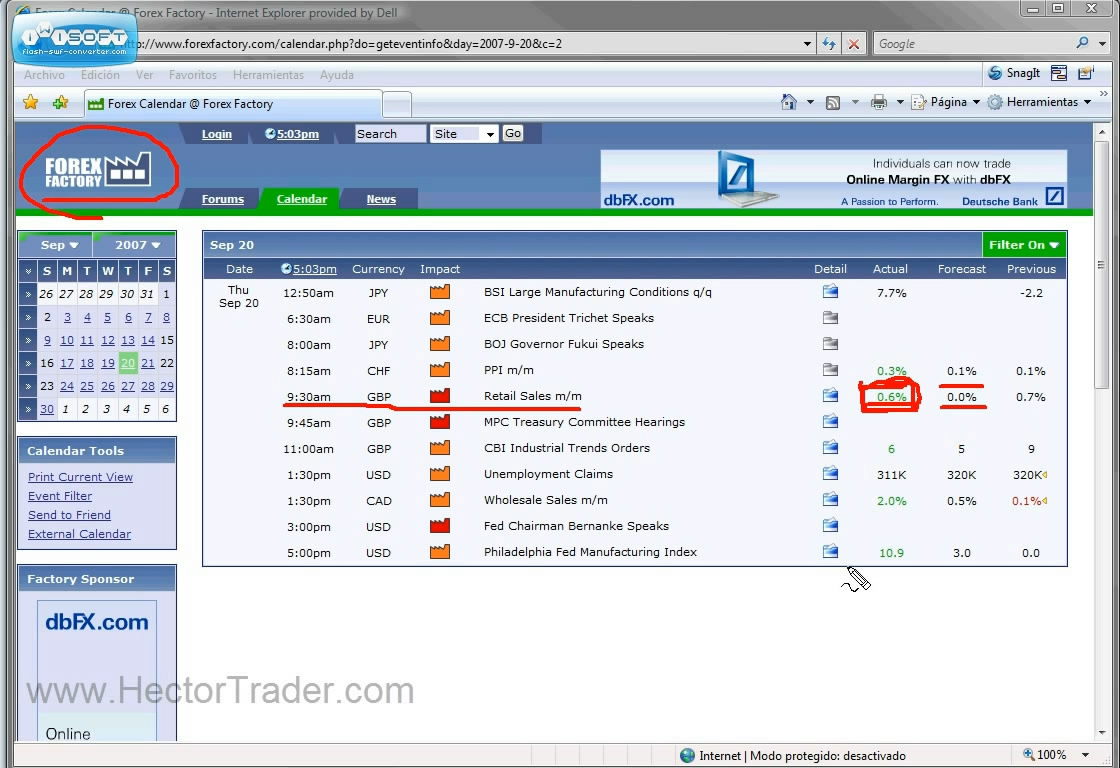Open the Edición menu
Screen dimensions: 1120x768
click(x=100, y=75)
